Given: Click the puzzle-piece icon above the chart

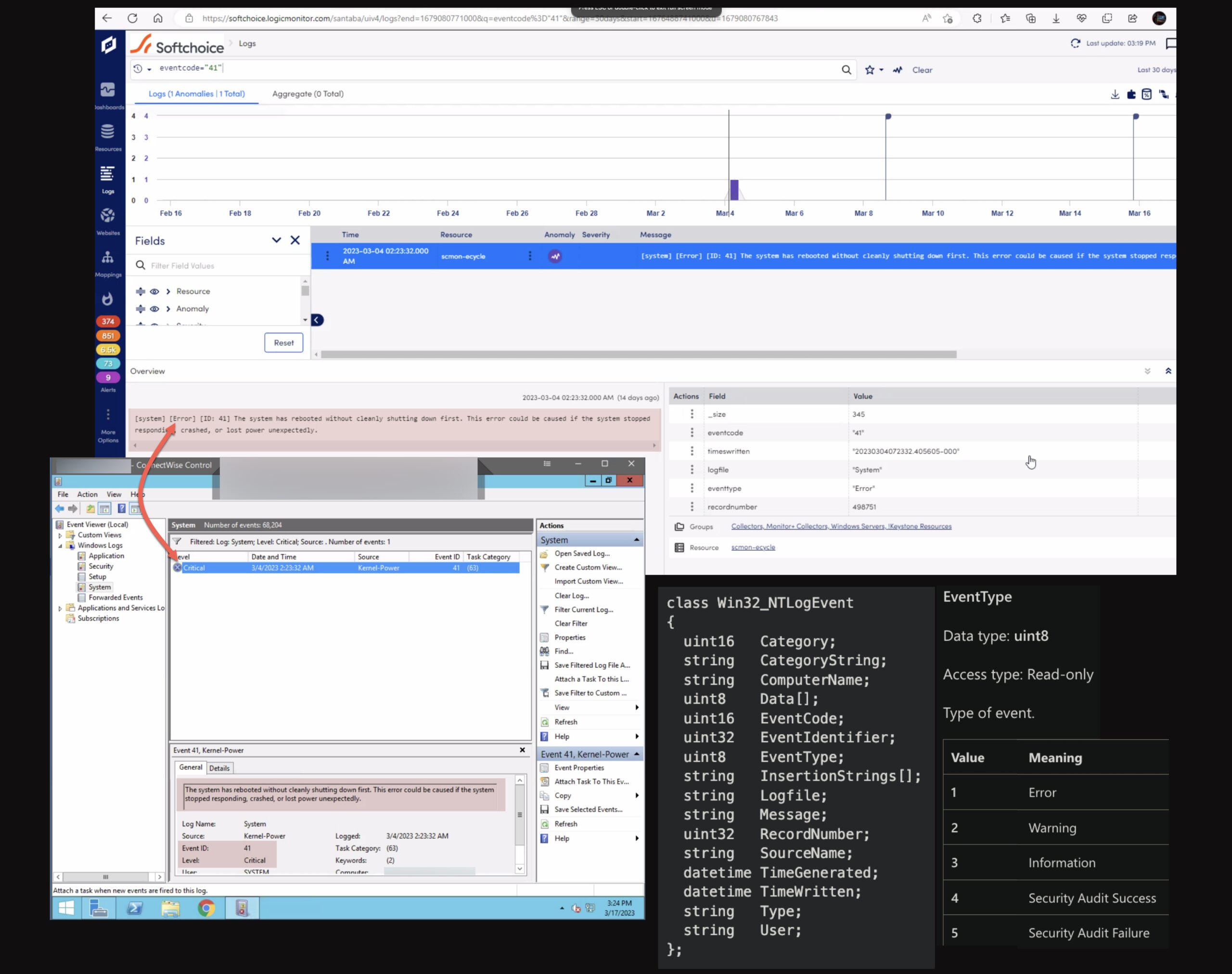Looking at the screenshot, I should [x=1131, y=94].
